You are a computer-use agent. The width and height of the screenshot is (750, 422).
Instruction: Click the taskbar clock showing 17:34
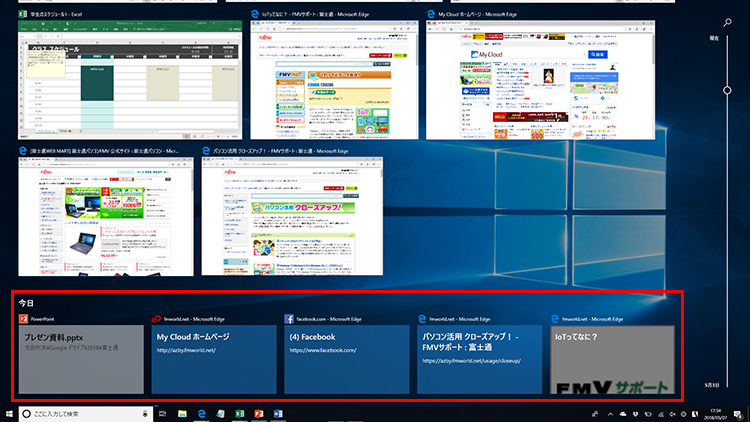712,413
